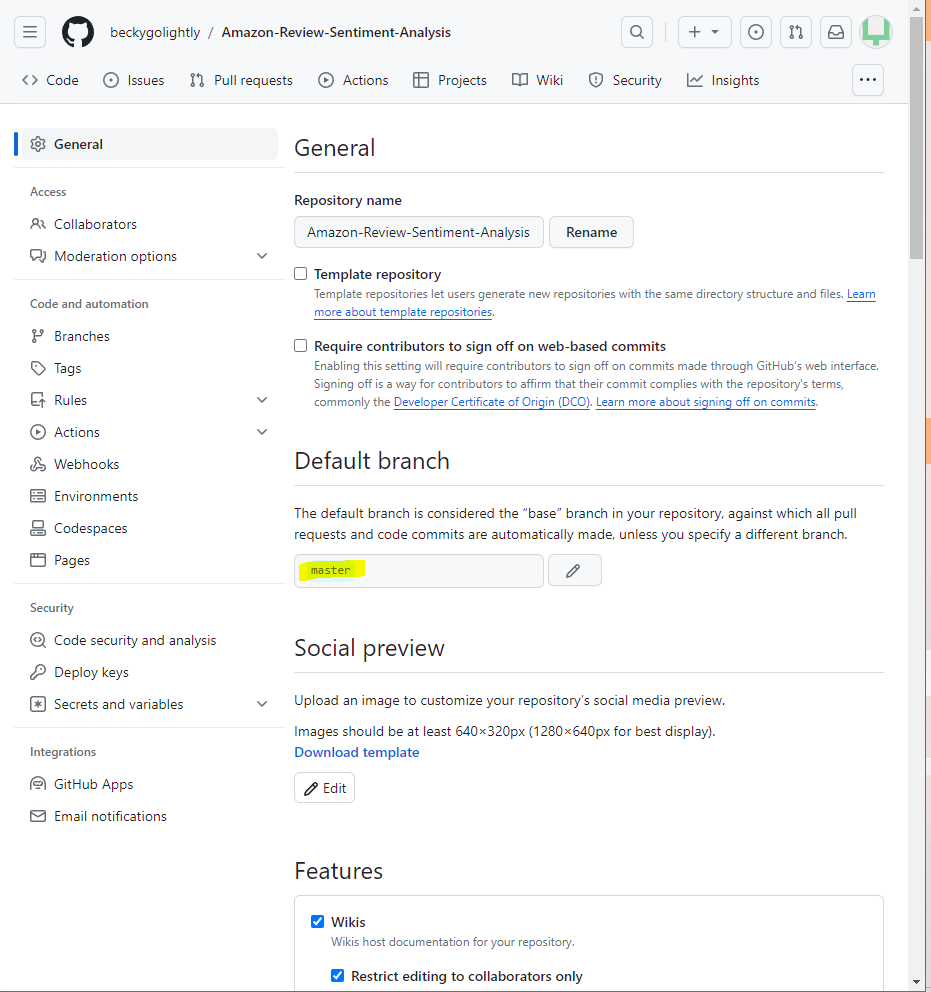Viewport: 931px width, 992px height.
Task: Open the Wiki tab
Action: click(537, 80)
